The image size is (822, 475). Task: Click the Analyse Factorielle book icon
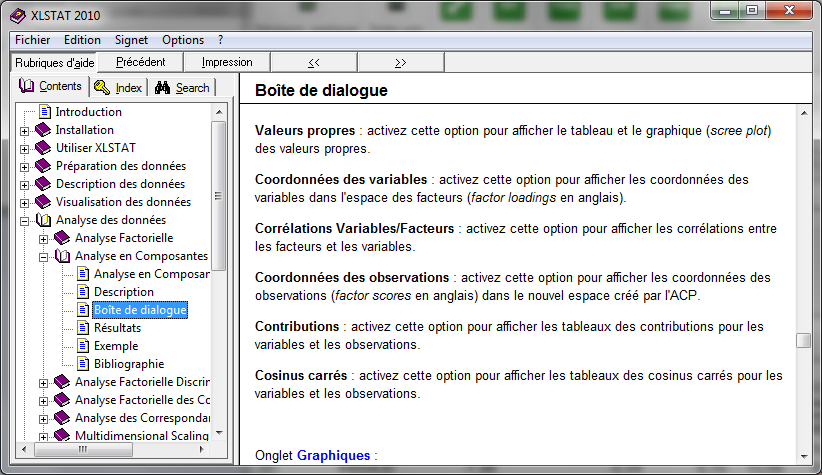62,238
